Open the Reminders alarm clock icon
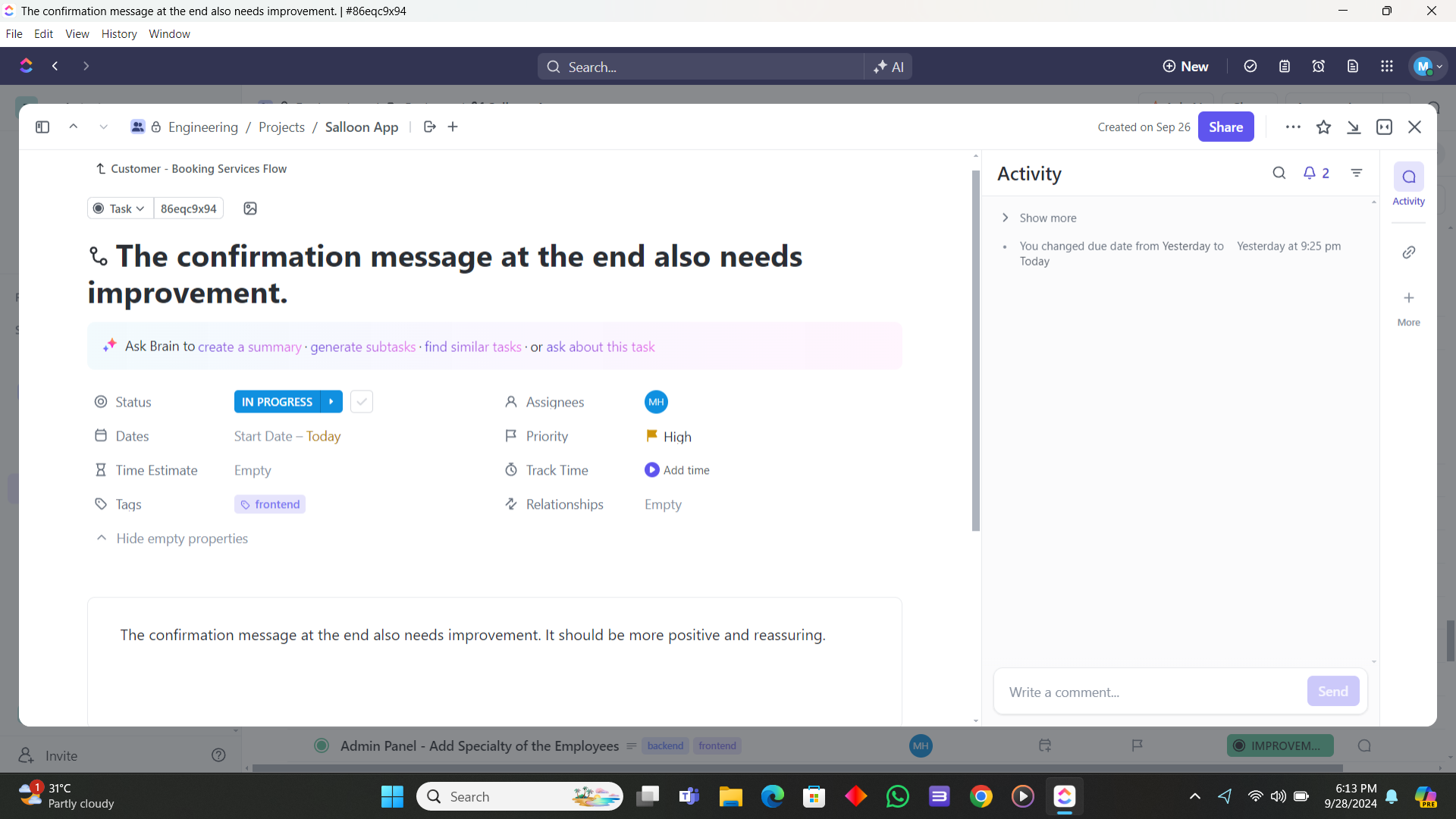Screen dimensions: 1456x819 tap(1318, 67)
